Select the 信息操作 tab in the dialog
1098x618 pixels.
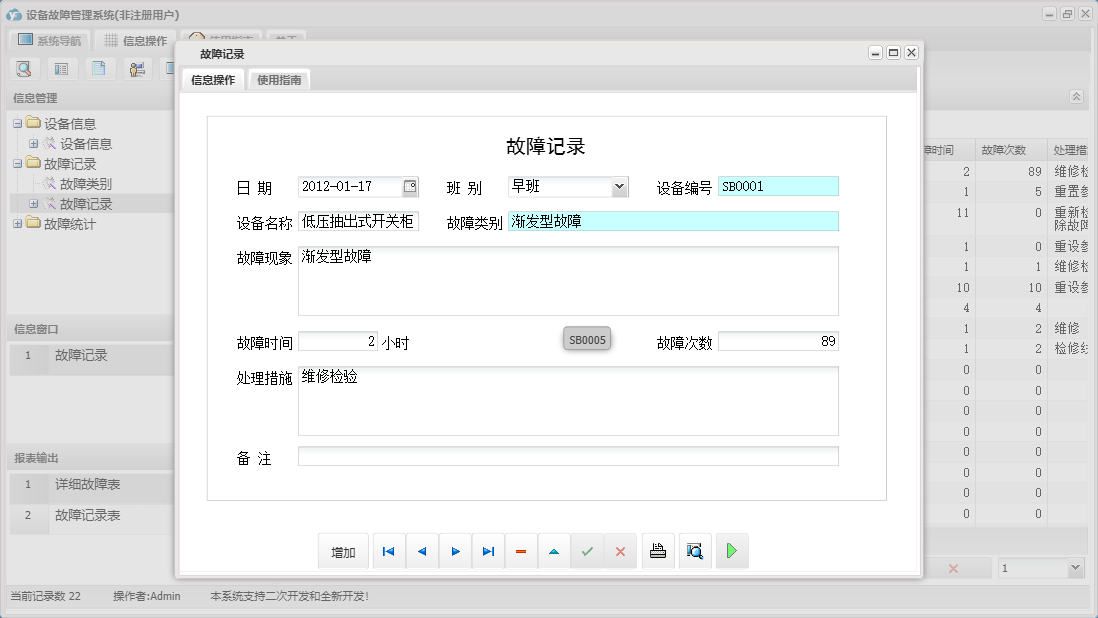pyautogui.click(x=212, y=77)
